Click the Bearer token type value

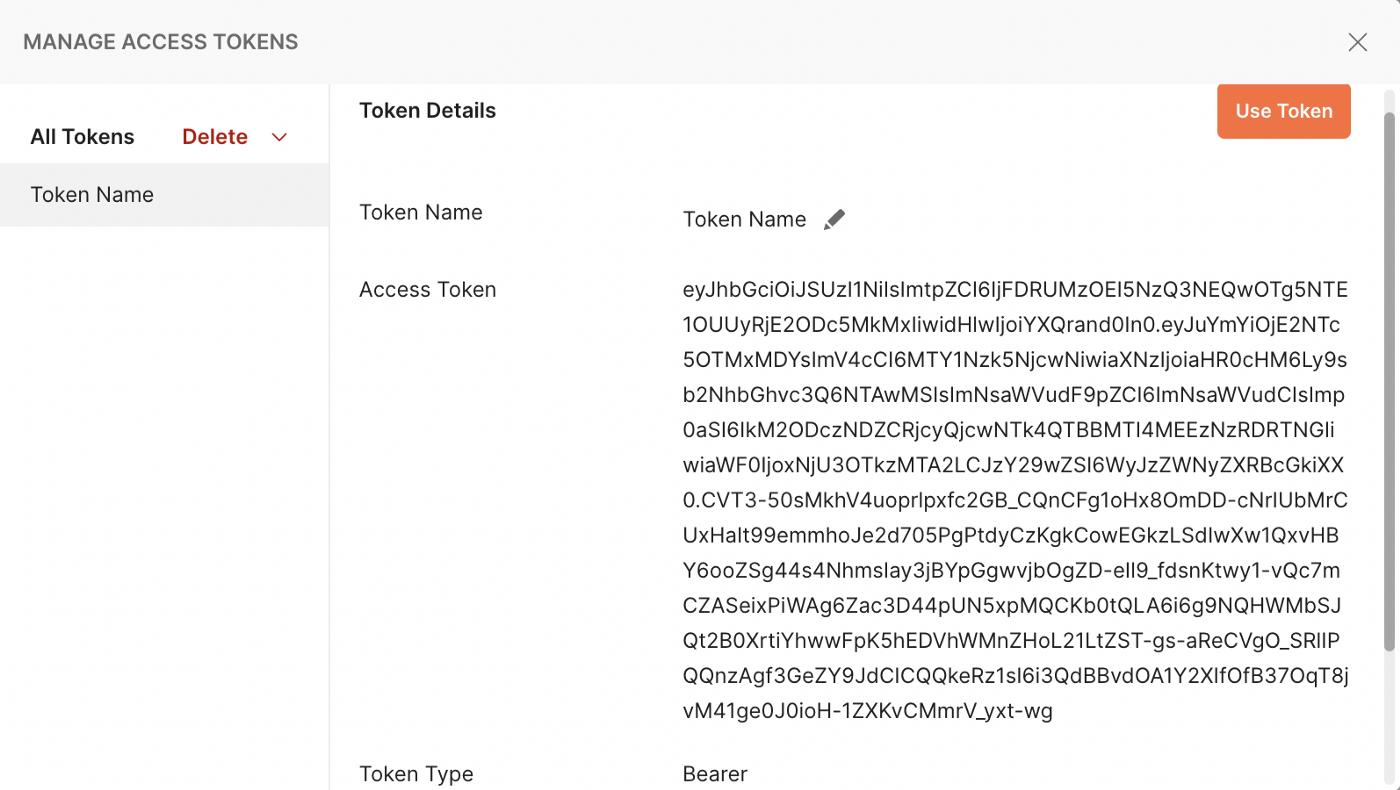715,774
